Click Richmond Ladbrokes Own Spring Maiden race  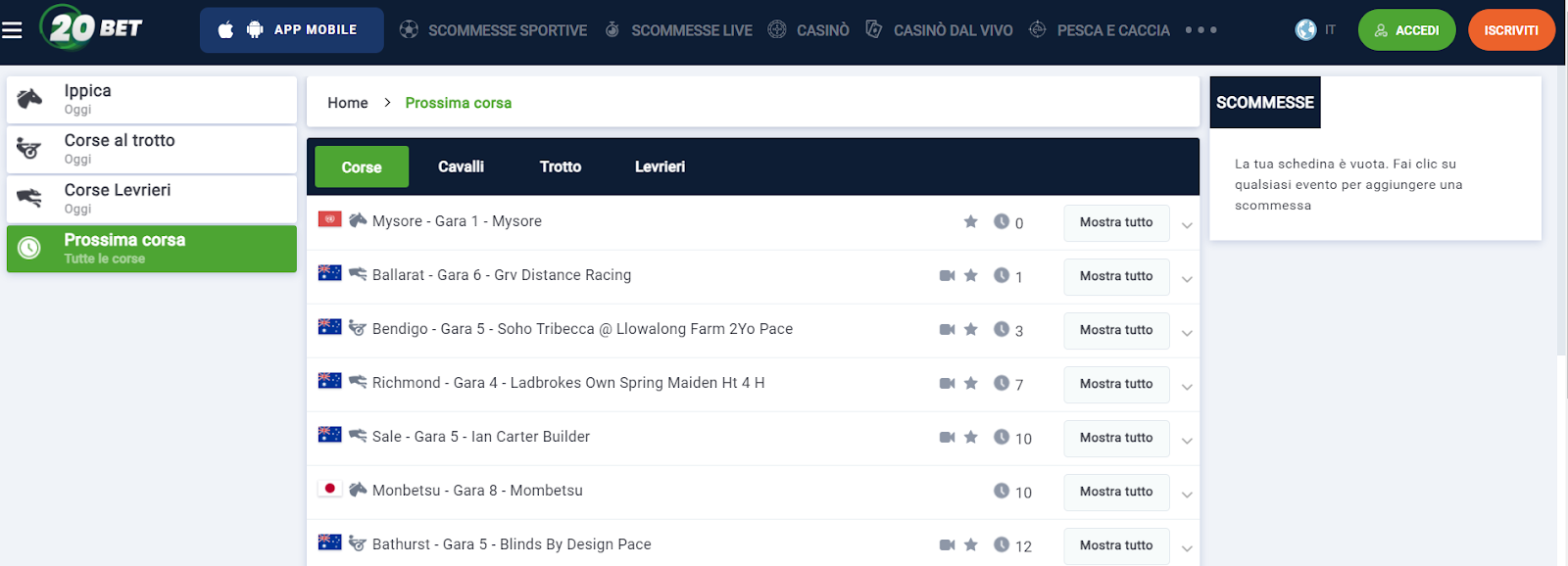(x=568, y=383)
